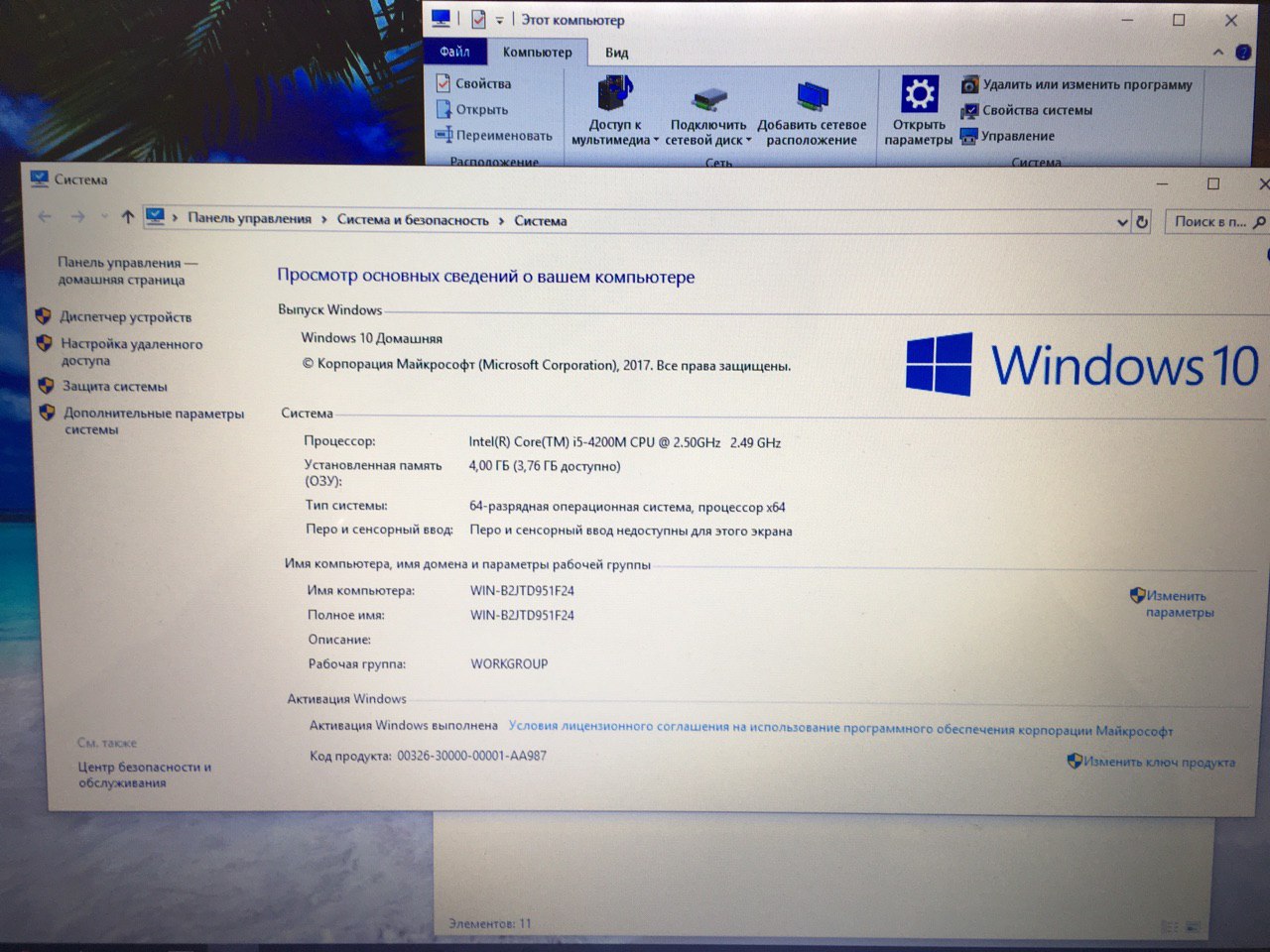Click Изменить ключ продукта link

1158,762
